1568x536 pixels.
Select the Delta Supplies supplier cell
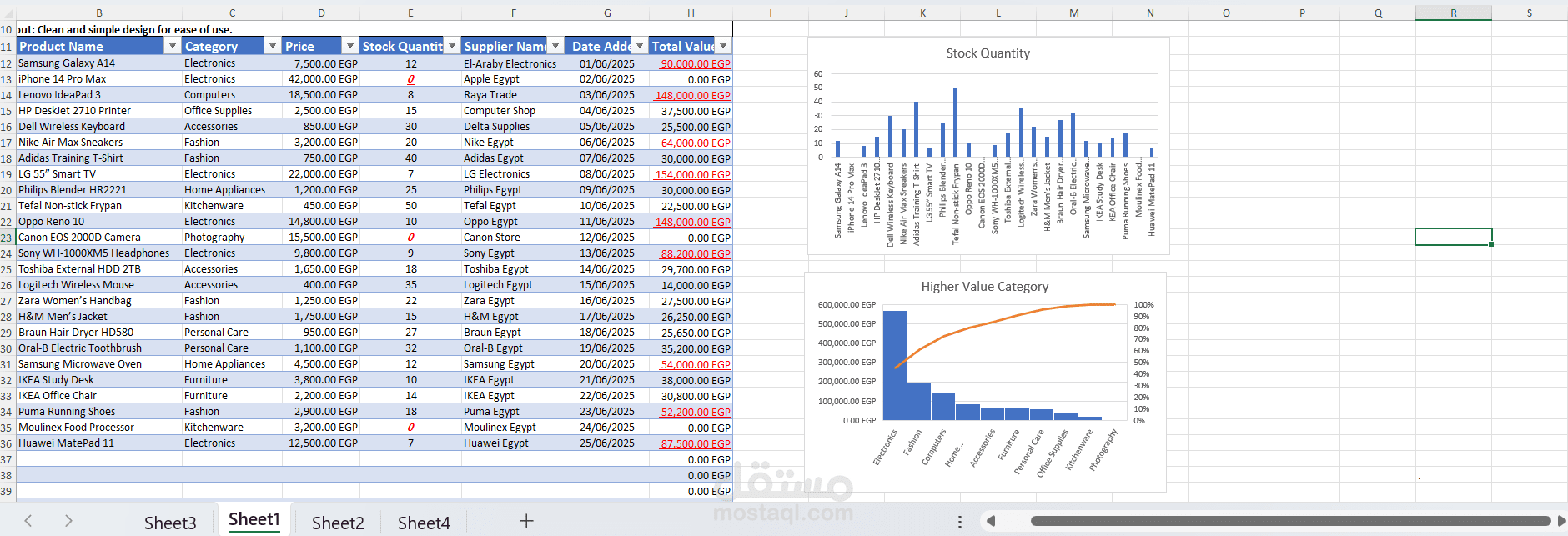pos(513,127)
